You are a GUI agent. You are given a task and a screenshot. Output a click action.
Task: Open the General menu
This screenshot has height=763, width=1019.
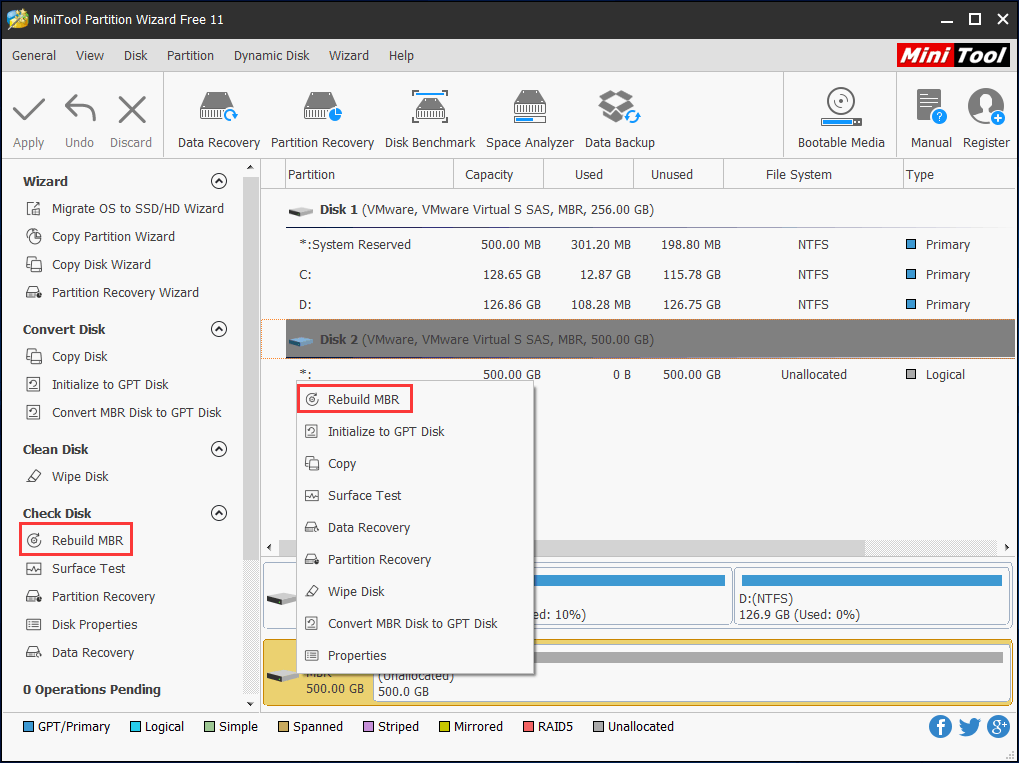point(34,56)
